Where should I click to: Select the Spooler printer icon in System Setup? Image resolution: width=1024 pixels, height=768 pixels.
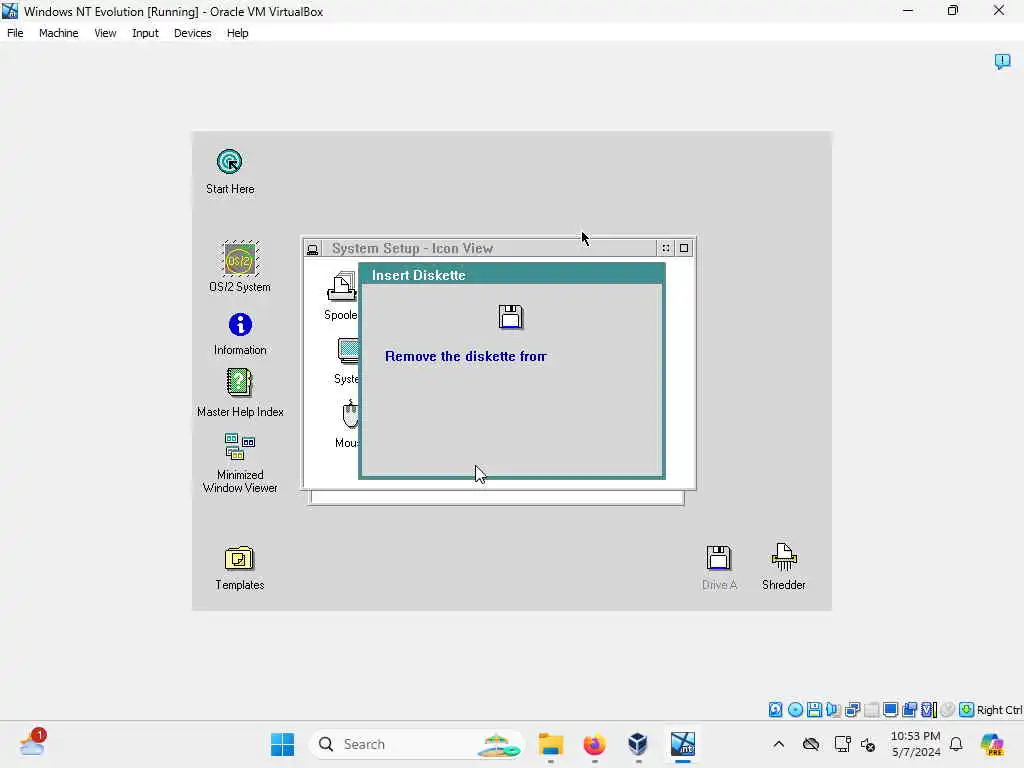tap(342, 287)
